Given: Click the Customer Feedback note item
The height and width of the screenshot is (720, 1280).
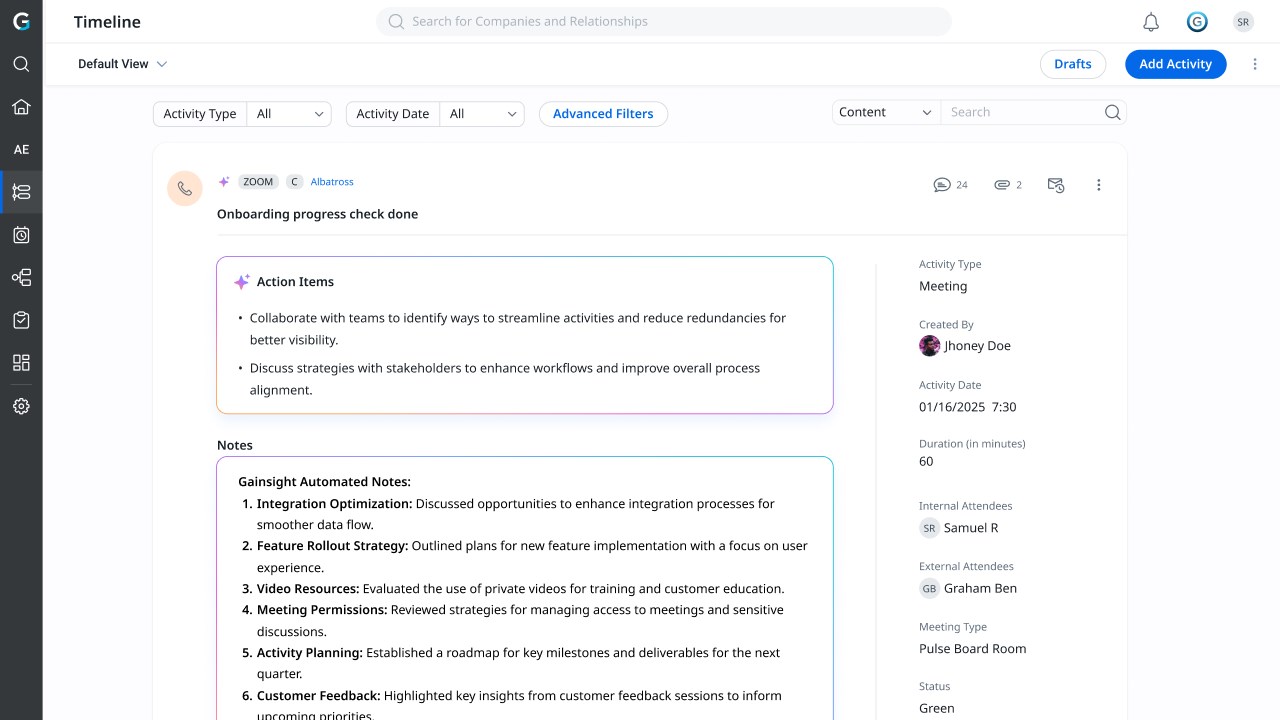Looking at the screenshot, I should tap(512, 706).
